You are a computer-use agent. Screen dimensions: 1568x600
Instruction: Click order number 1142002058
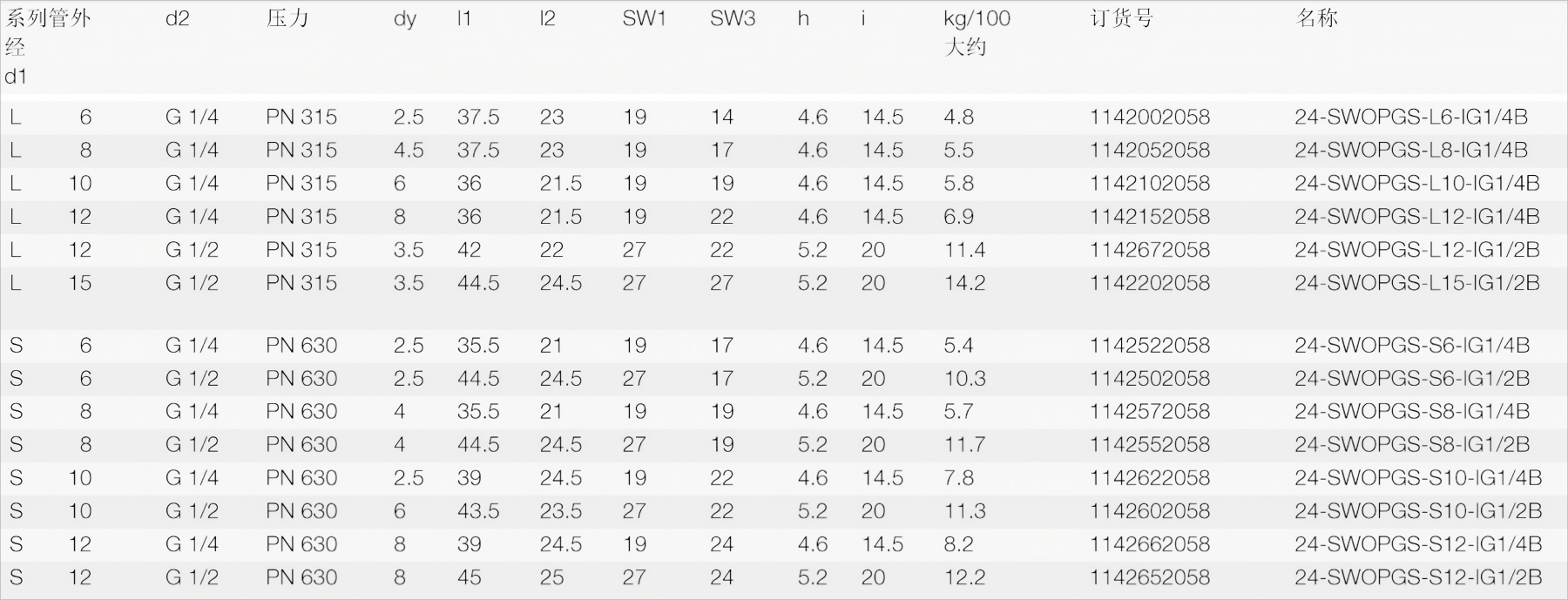1149,117
